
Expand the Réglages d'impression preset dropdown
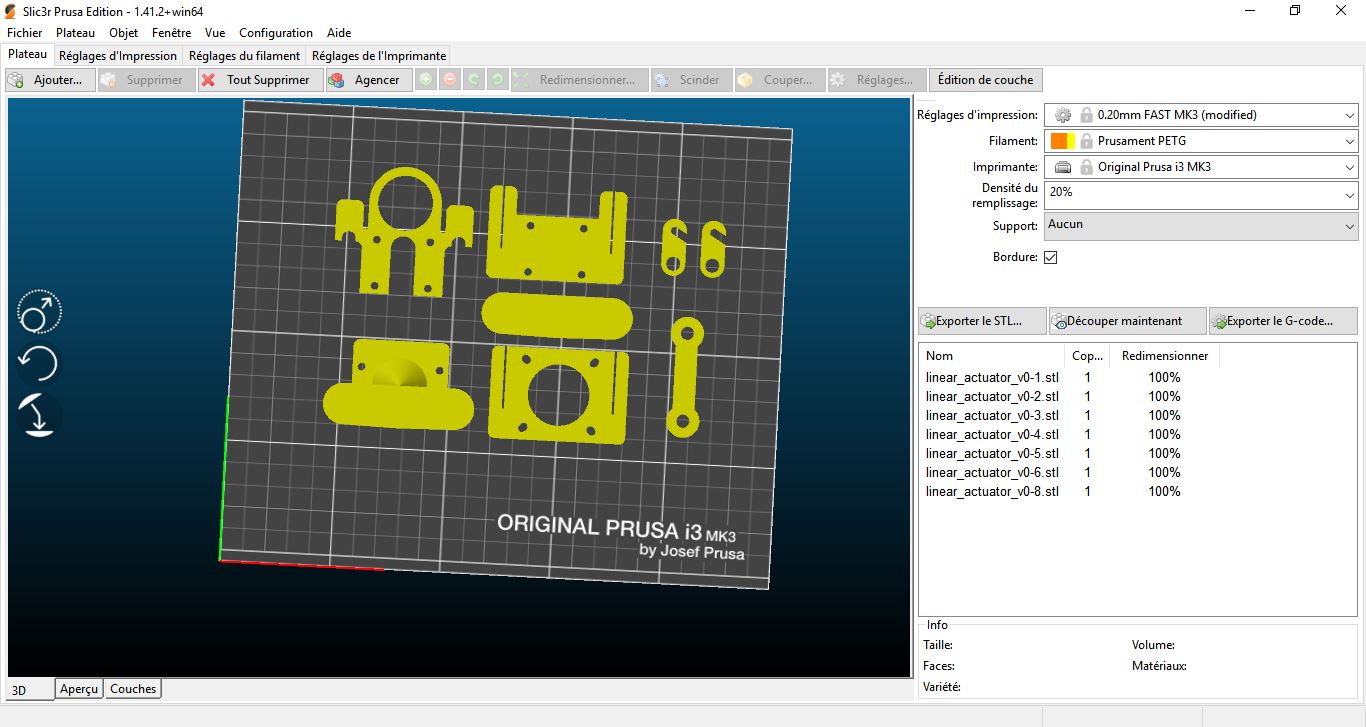[x=1350, y=115]
